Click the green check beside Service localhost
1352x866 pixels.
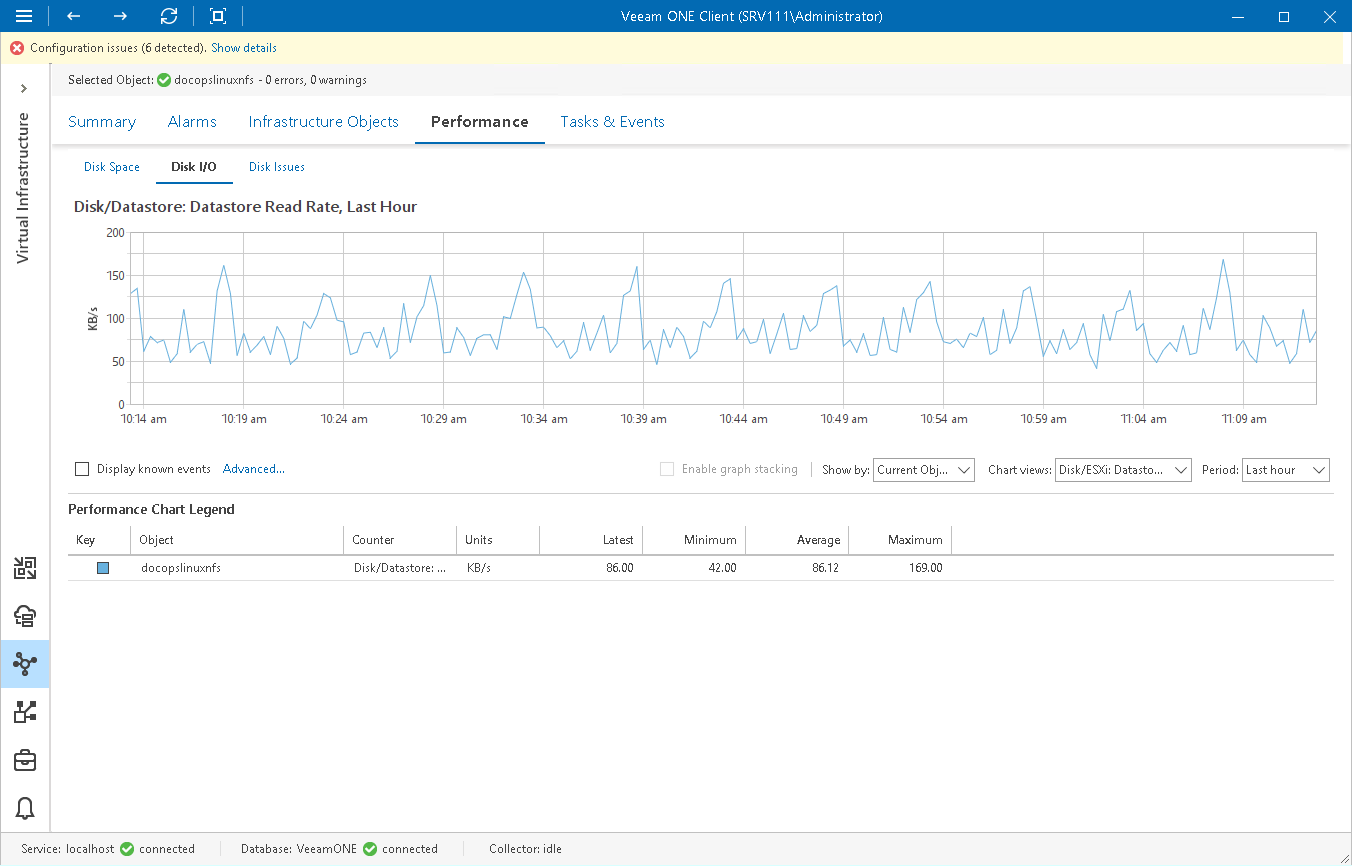click(x=127, y=849)
